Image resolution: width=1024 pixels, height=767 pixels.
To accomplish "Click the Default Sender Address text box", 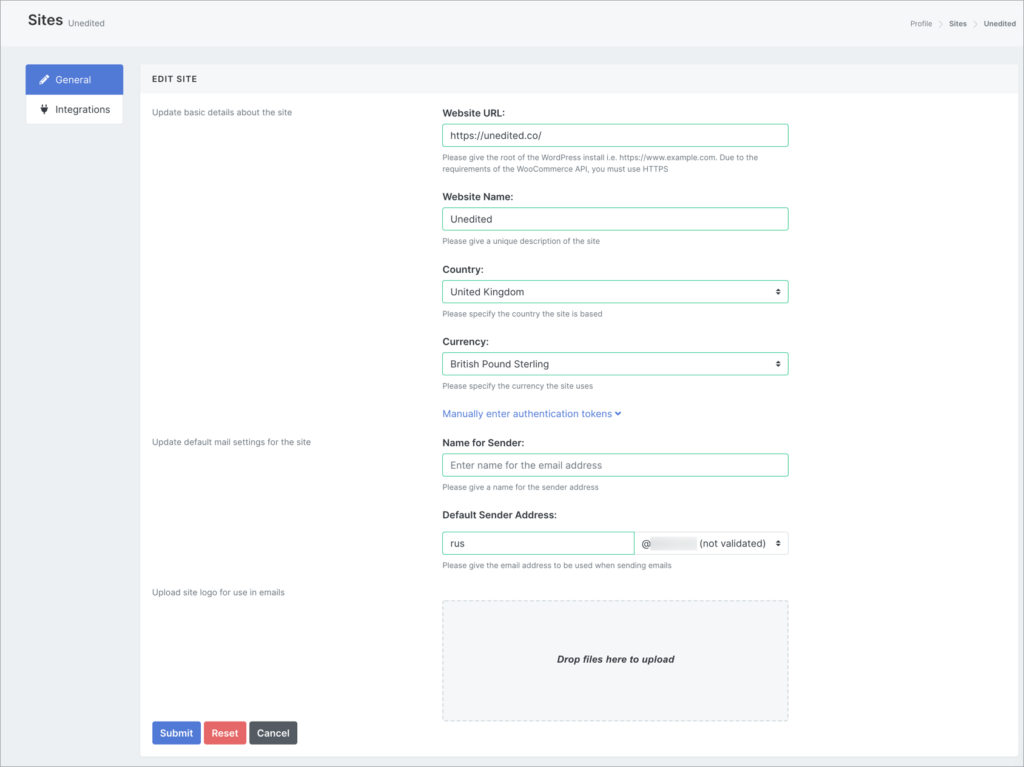I will tap(538, 543).
